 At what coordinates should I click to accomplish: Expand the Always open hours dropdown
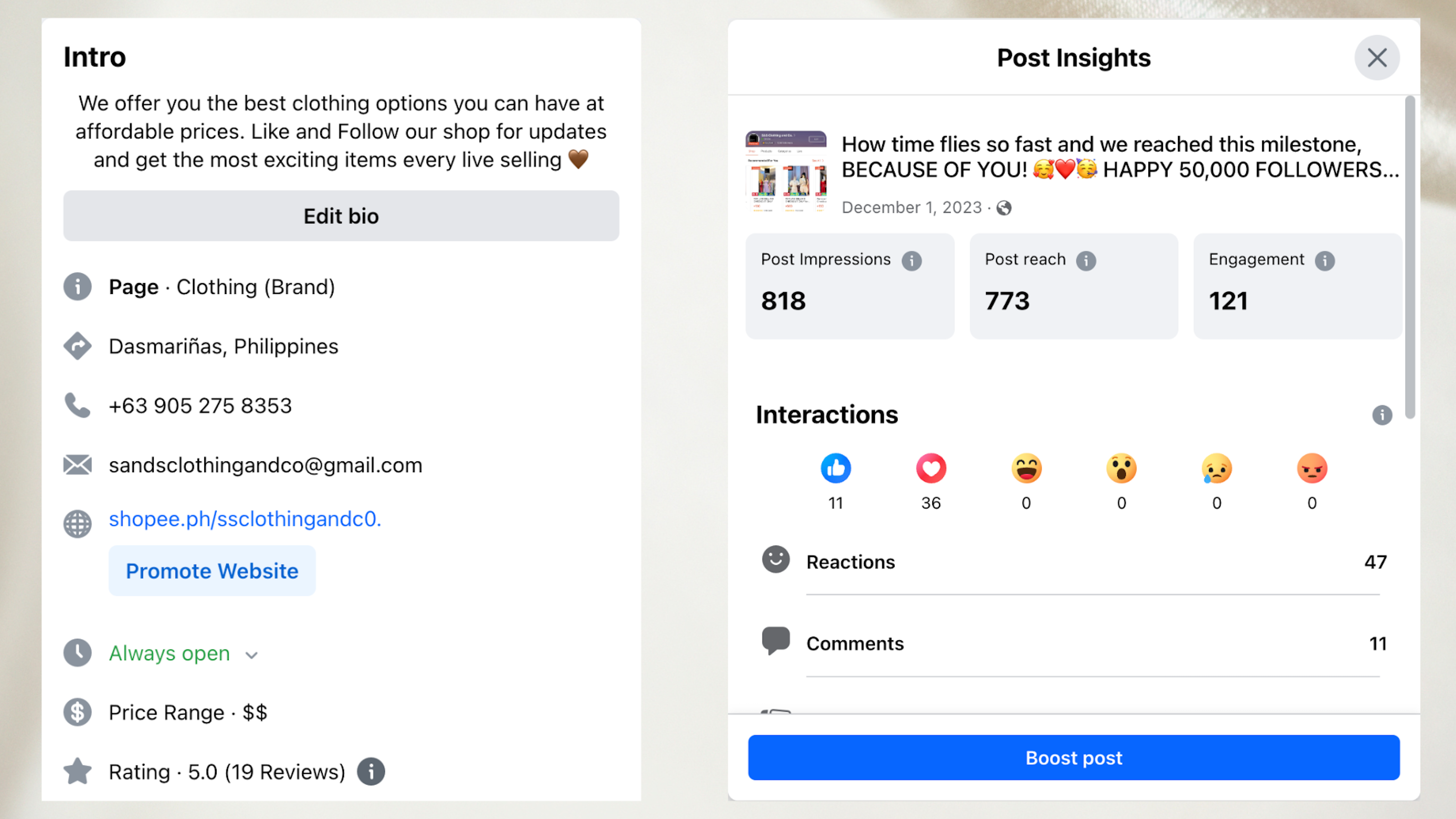click(x=252, y=655)
